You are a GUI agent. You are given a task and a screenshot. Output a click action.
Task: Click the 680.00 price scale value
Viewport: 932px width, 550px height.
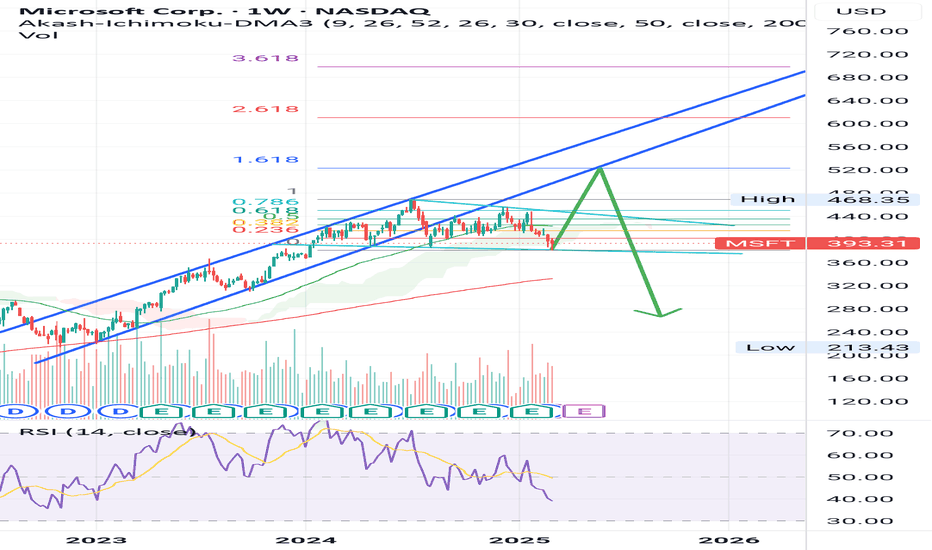coord(867,77)
